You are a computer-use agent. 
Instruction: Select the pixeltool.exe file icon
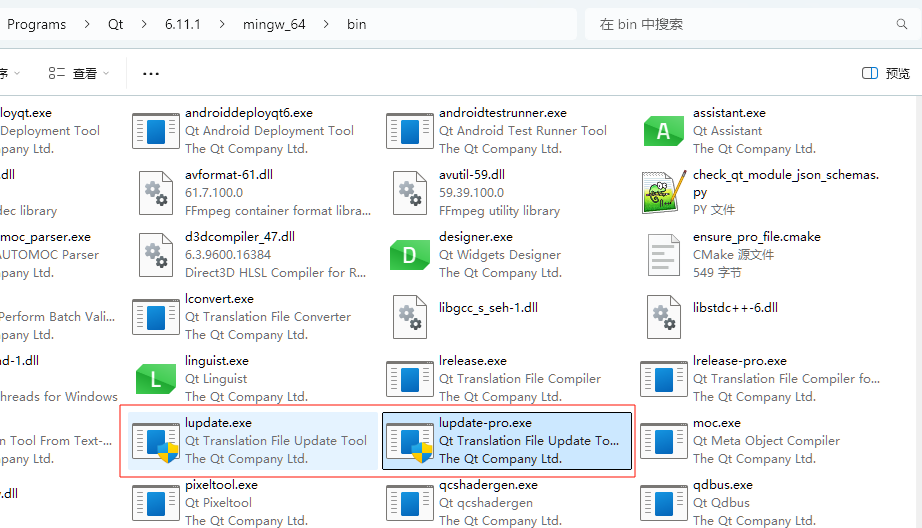pos(156,503)
